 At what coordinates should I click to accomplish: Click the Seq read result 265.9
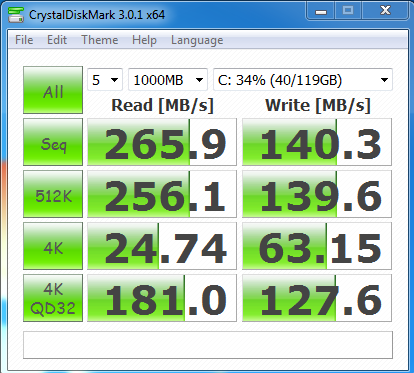[x=162, y=142]
